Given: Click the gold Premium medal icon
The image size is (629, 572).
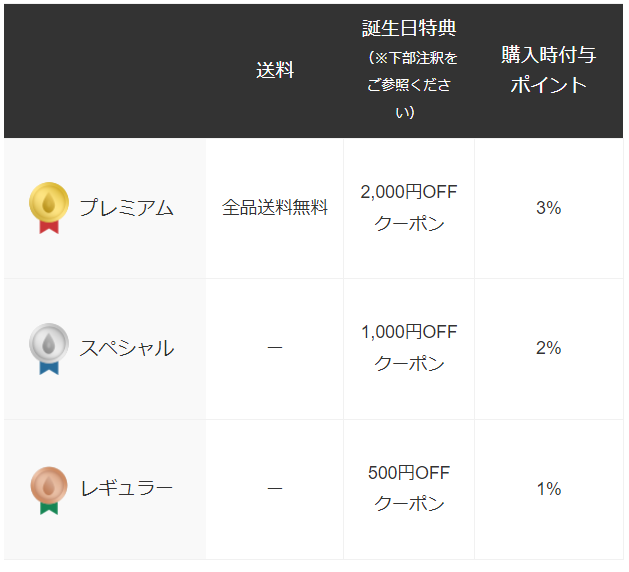Looking at the screenshot, I should pyautogui.click(x=49, y=208).
